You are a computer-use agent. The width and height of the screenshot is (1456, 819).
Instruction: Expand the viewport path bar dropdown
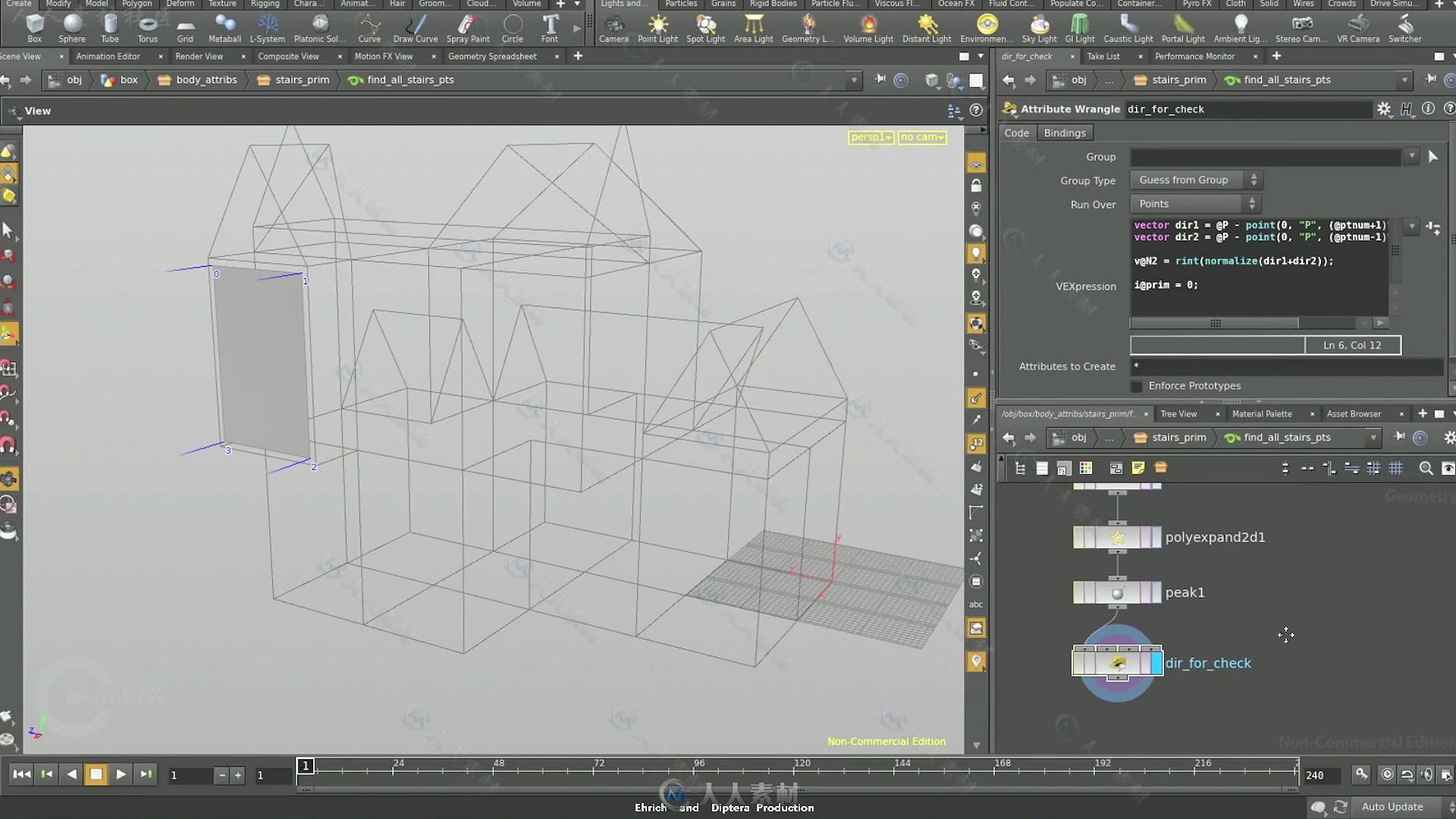pos(854,80)
